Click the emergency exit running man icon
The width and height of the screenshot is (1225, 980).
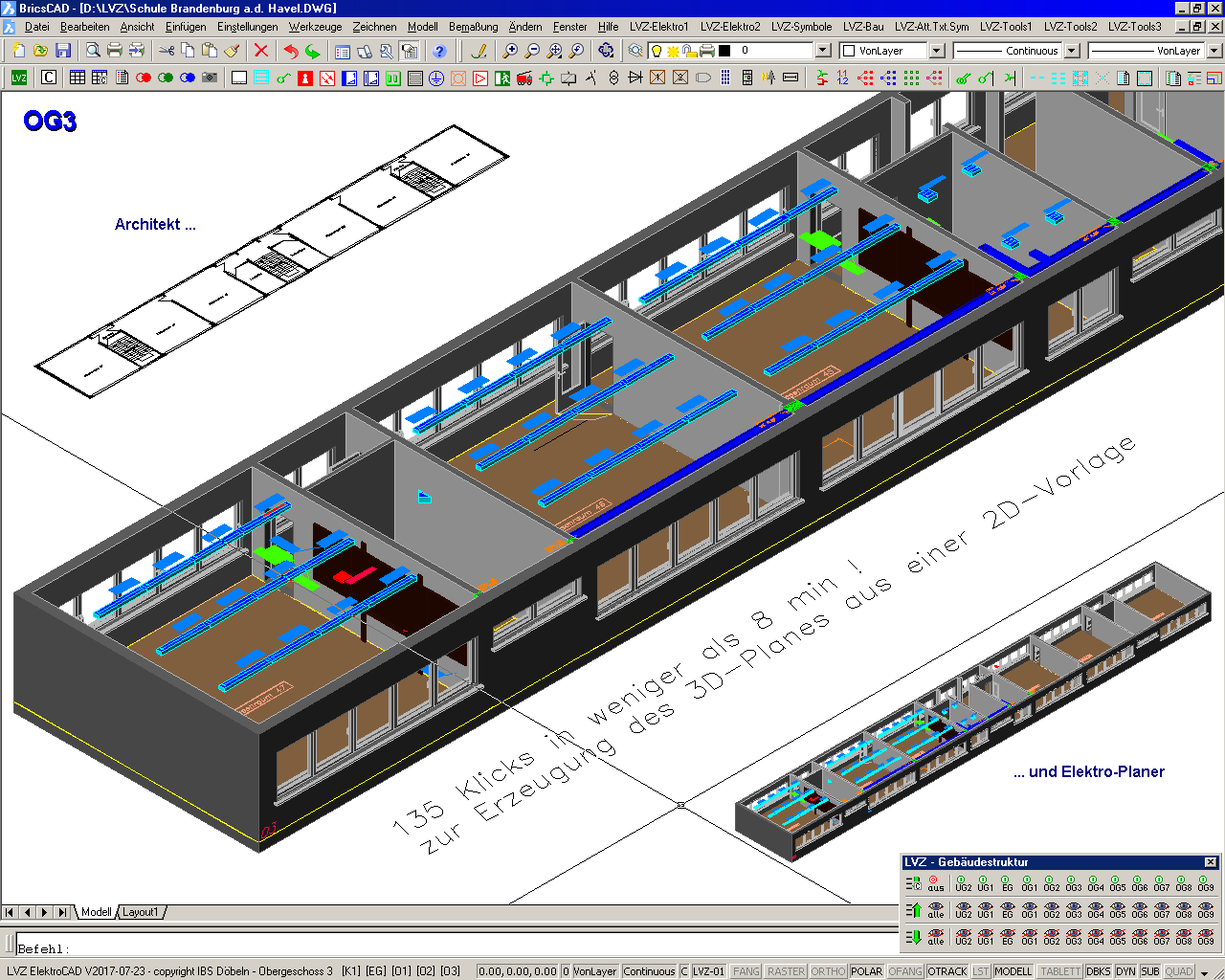(x=502, y=78)
